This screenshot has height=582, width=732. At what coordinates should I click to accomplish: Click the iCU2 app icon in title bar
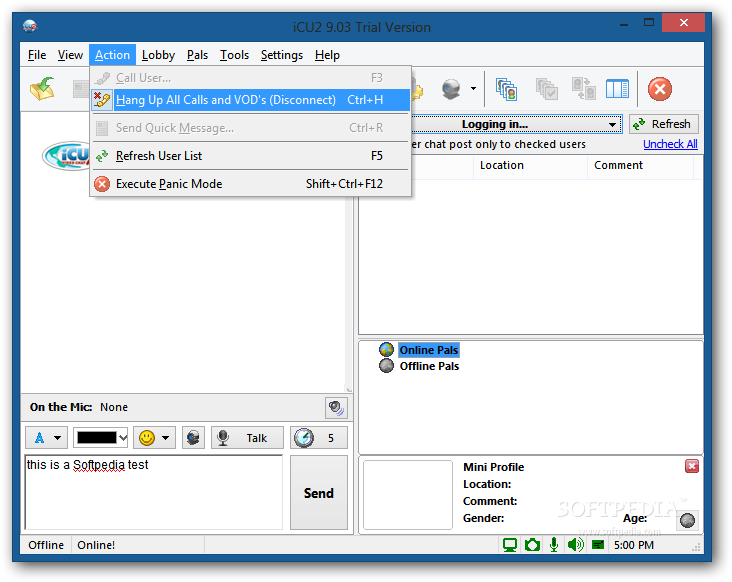point(30,26)
